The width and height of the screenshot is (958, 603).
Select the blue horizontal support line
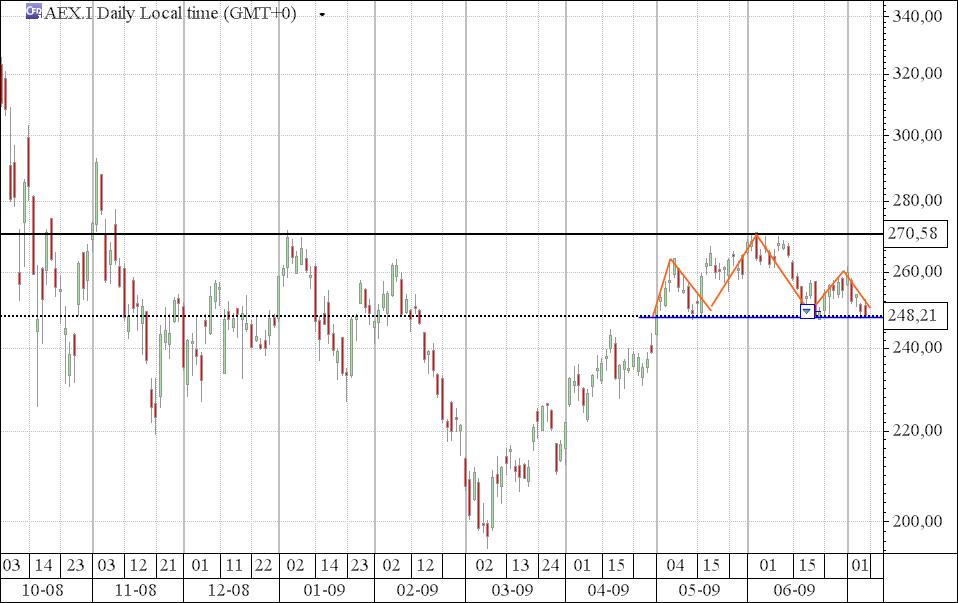tap(760, 317)
